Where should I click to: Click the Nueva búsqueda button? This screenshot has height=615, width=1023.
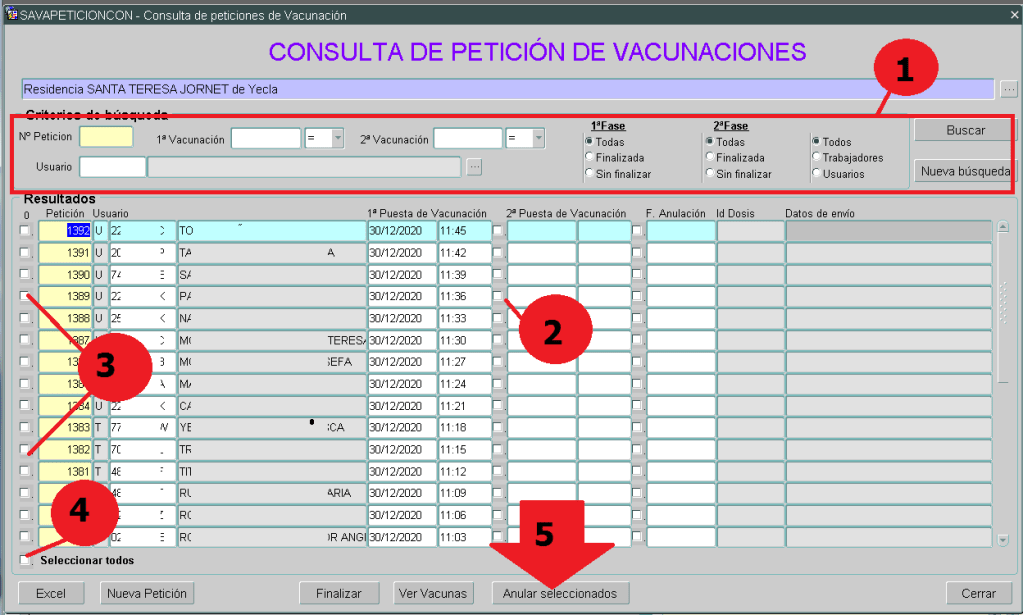pyautogui.click(x=965, y=171)
